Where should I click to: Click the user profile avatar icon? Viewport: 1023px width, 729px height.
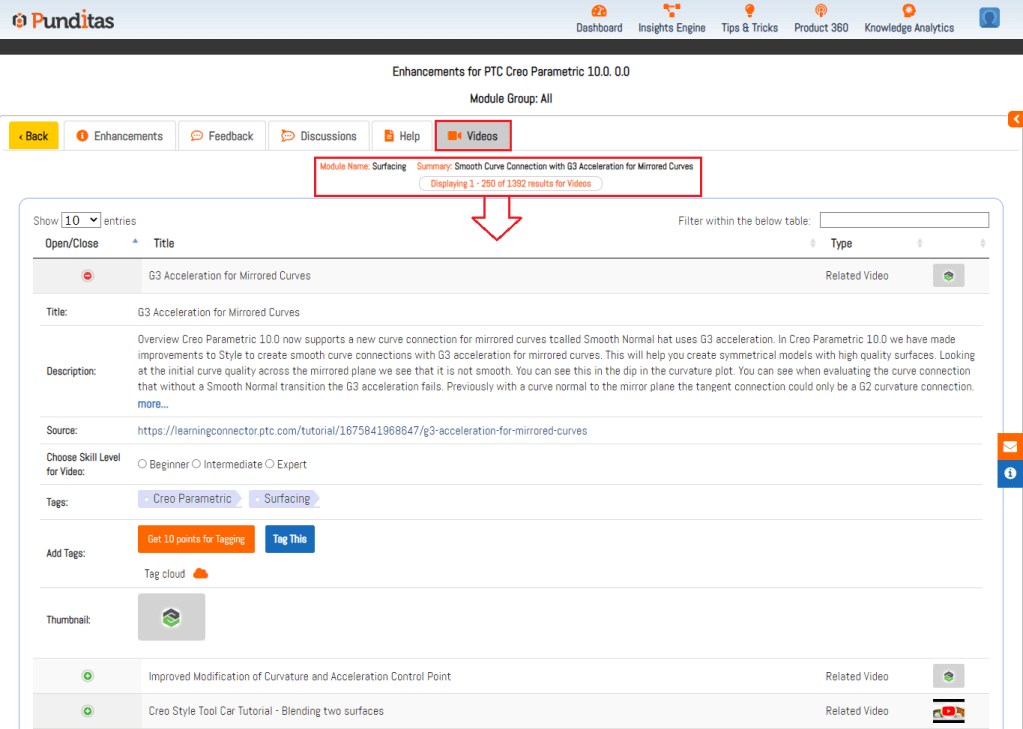(x=989, y=18)
